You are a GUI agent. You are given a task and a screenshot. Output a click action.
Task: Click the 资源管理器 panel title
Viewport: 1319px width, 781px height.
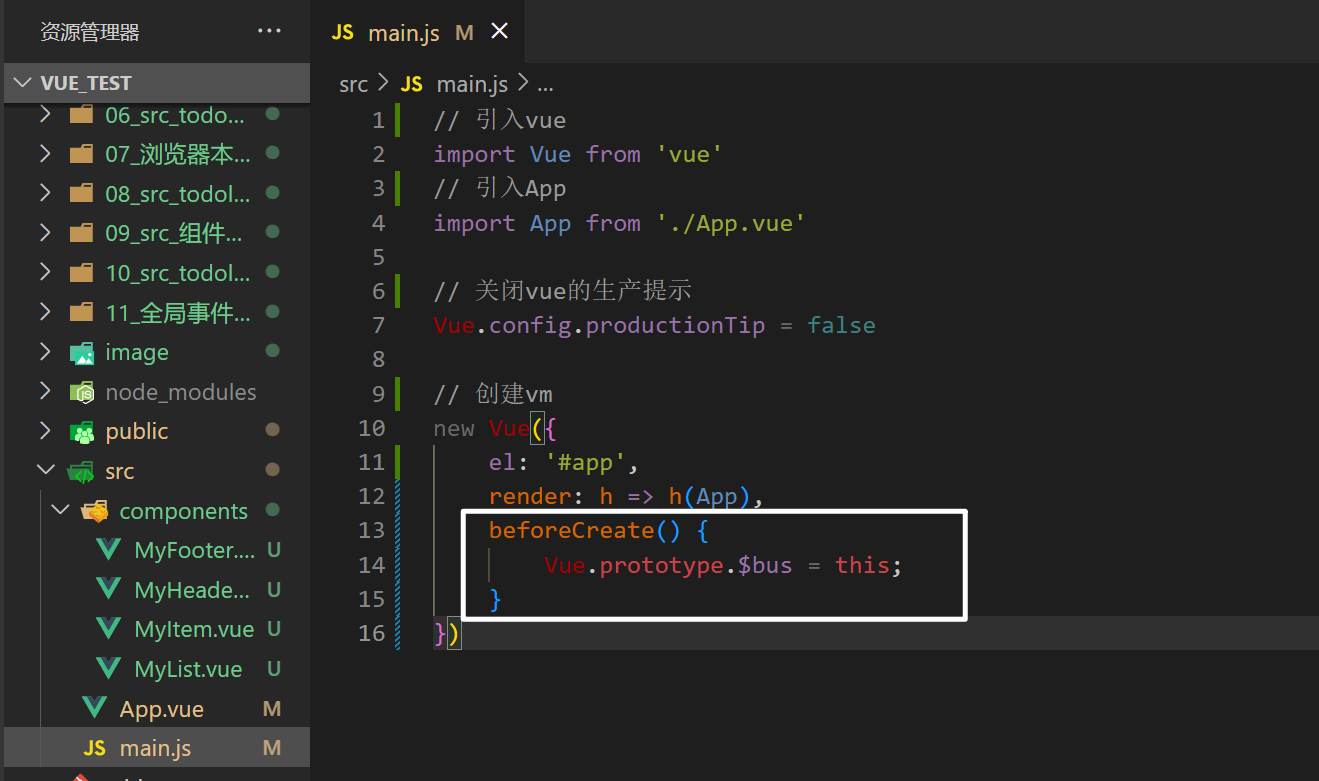90,32
